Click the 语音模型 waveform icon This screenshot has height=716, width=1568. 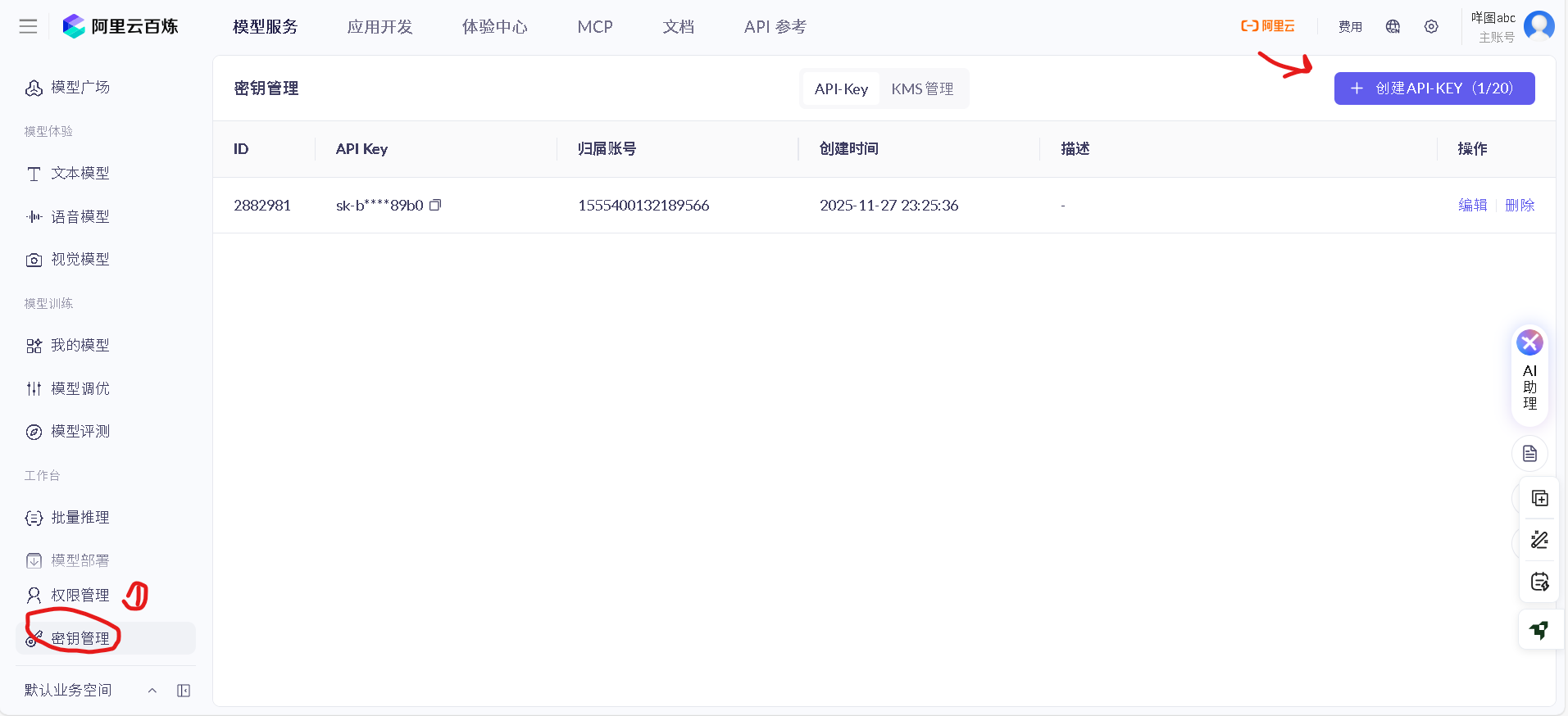point(34,217)
